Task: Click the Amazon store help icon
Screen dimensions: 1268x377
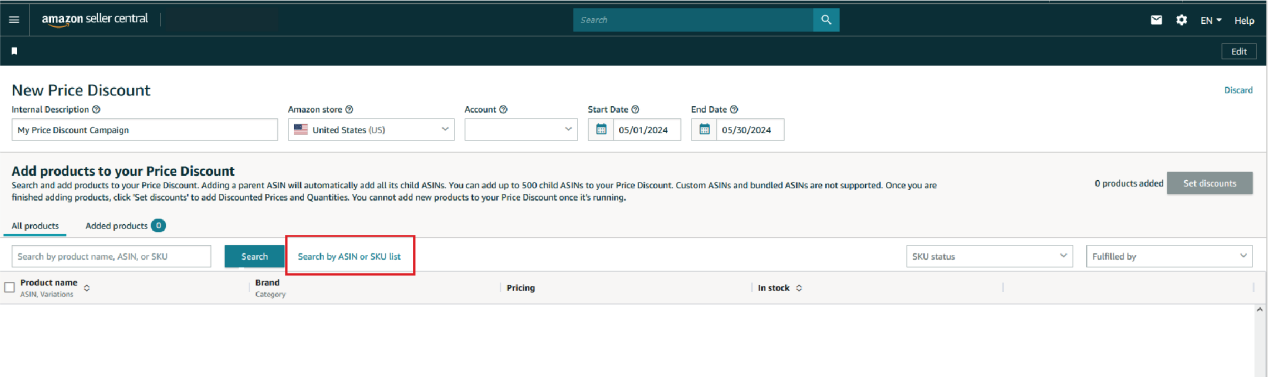Action: pyautogui.click(x=349, y=109)
